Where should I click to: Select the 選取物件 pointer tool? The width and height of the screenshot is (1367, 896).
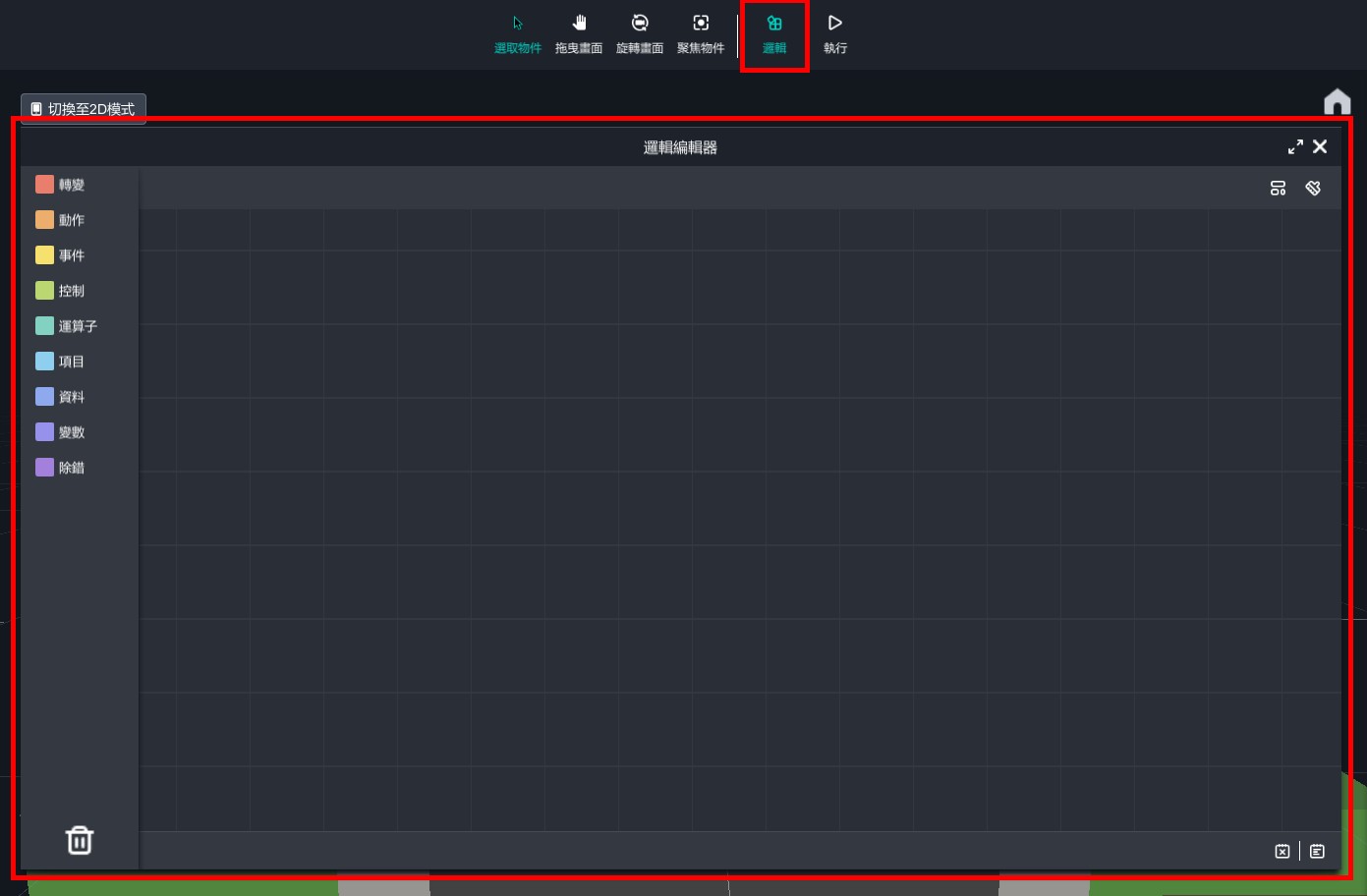click(517, 33)
